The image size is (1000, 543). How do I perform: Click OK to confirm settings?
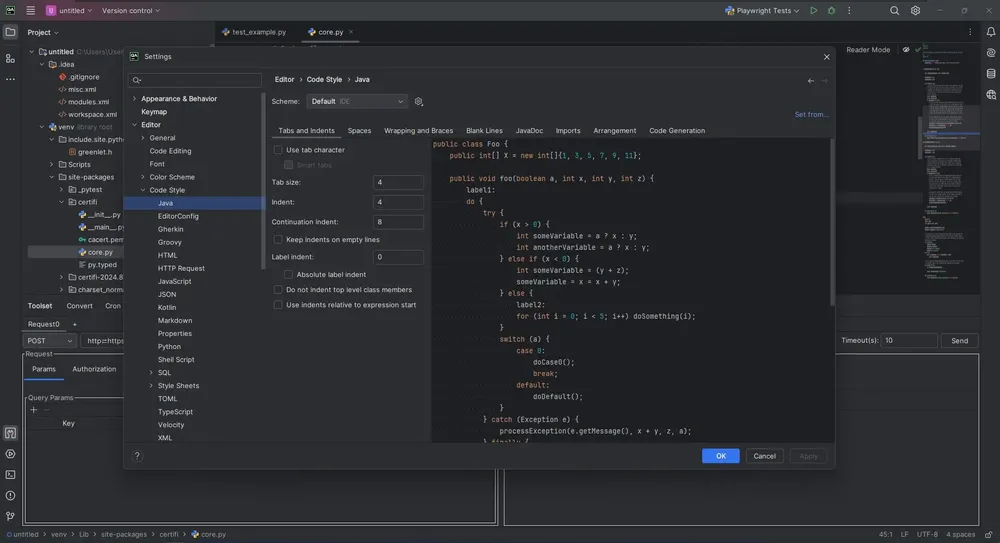click(x=721, y=456)
